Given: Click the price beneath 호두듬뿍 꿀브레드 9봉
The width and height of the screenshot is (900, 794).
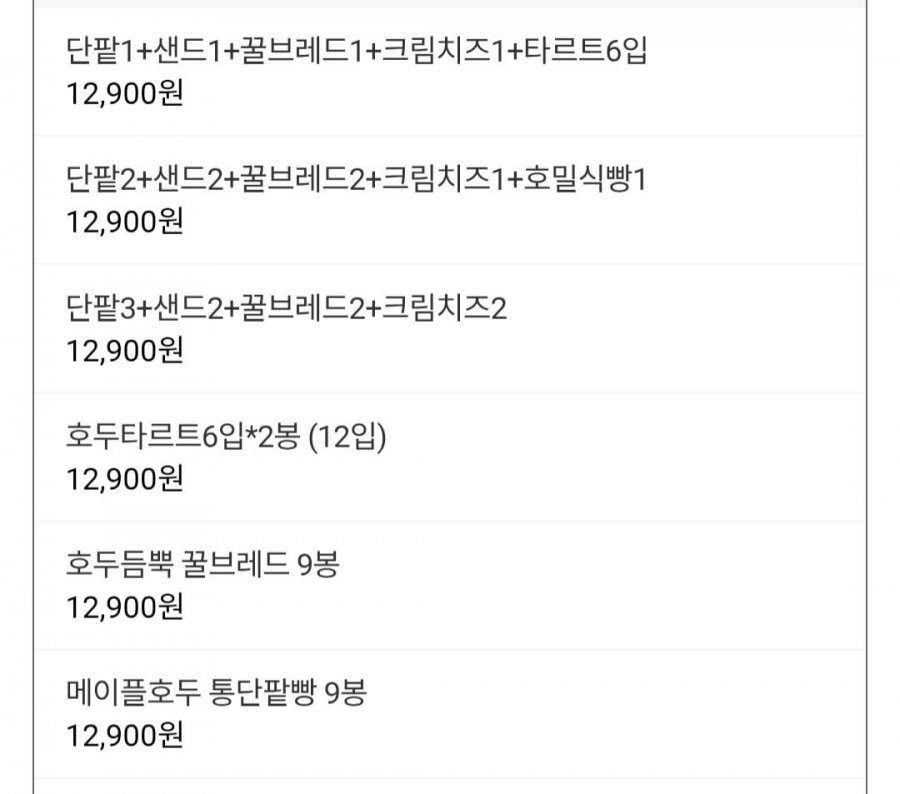Looking at the screenshot, I should click(x=124, y=607).
